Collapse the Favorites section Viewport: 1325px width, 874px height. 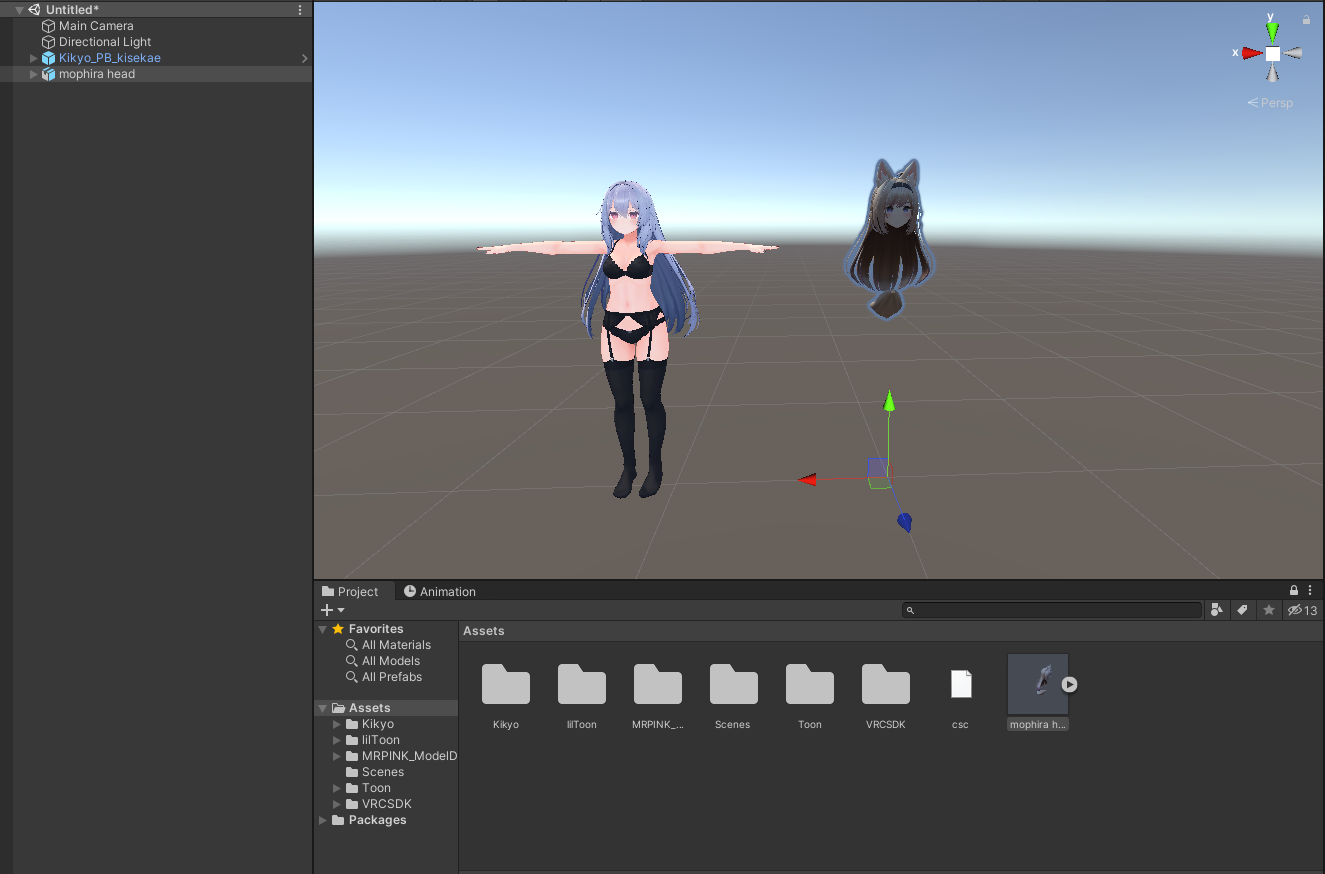(323, 629)
